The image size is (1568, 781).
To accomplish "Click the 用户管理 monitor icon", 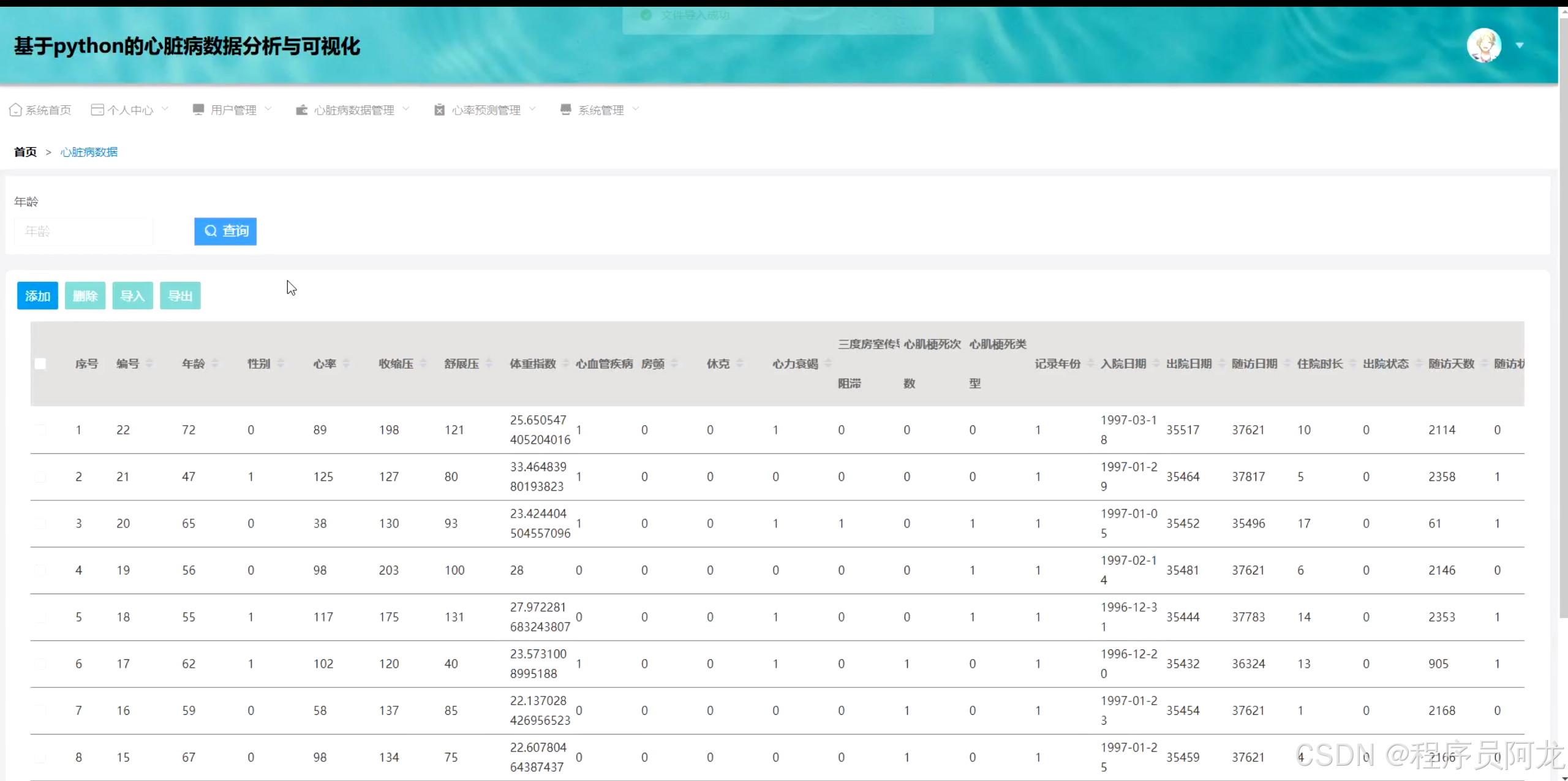I will click(198, 110).
